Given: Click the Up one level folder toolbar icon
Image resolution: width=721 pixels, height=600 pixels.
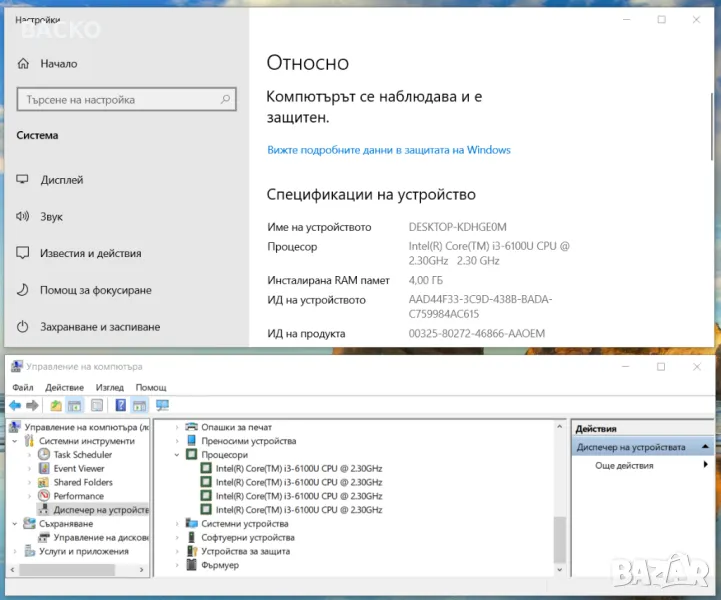Looking at the screenshot, I should point(56,405).
